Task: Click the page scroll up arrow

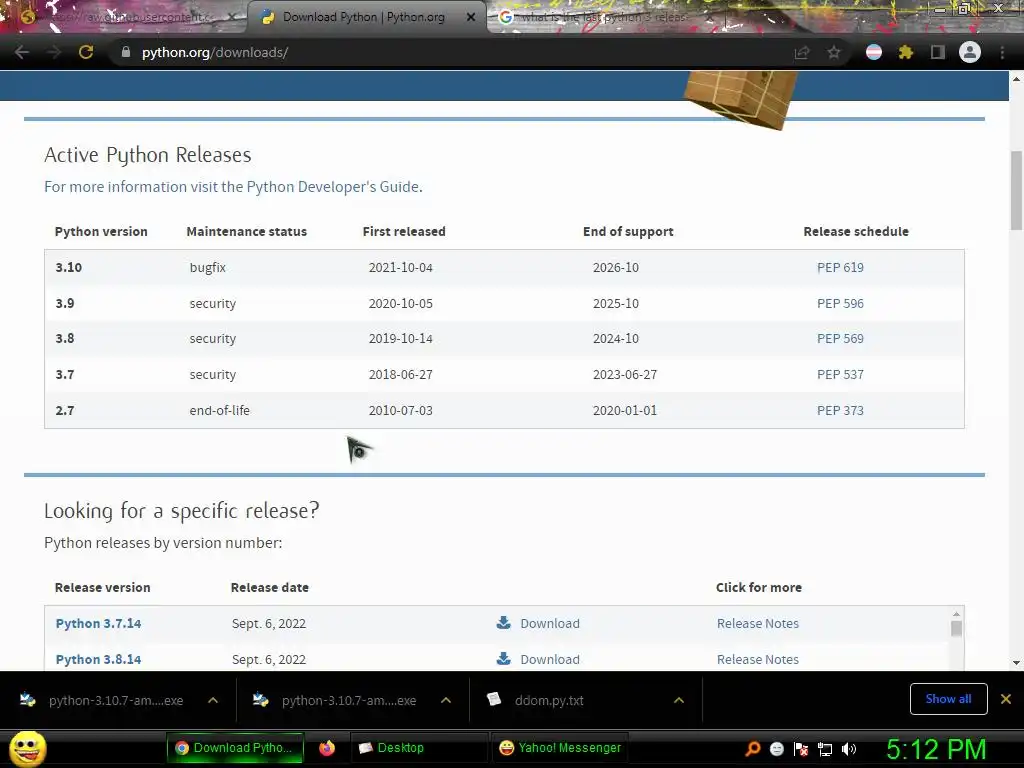Action: (x=1016, y=78)
